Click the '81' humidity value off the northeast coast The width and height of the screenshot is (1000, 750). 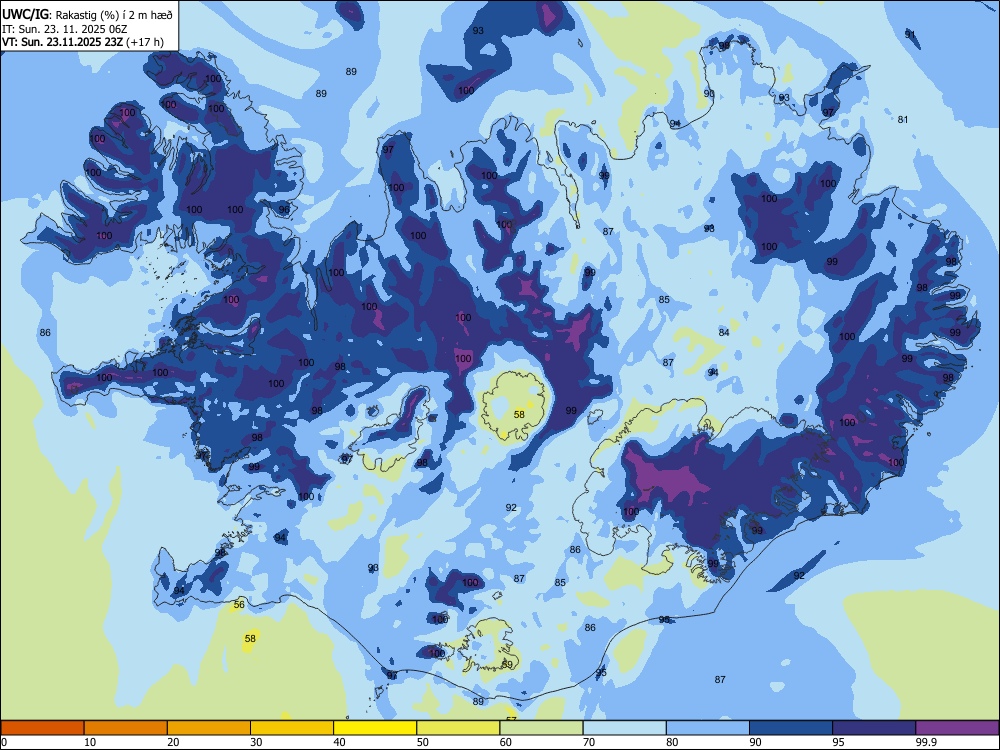[902, 119]
